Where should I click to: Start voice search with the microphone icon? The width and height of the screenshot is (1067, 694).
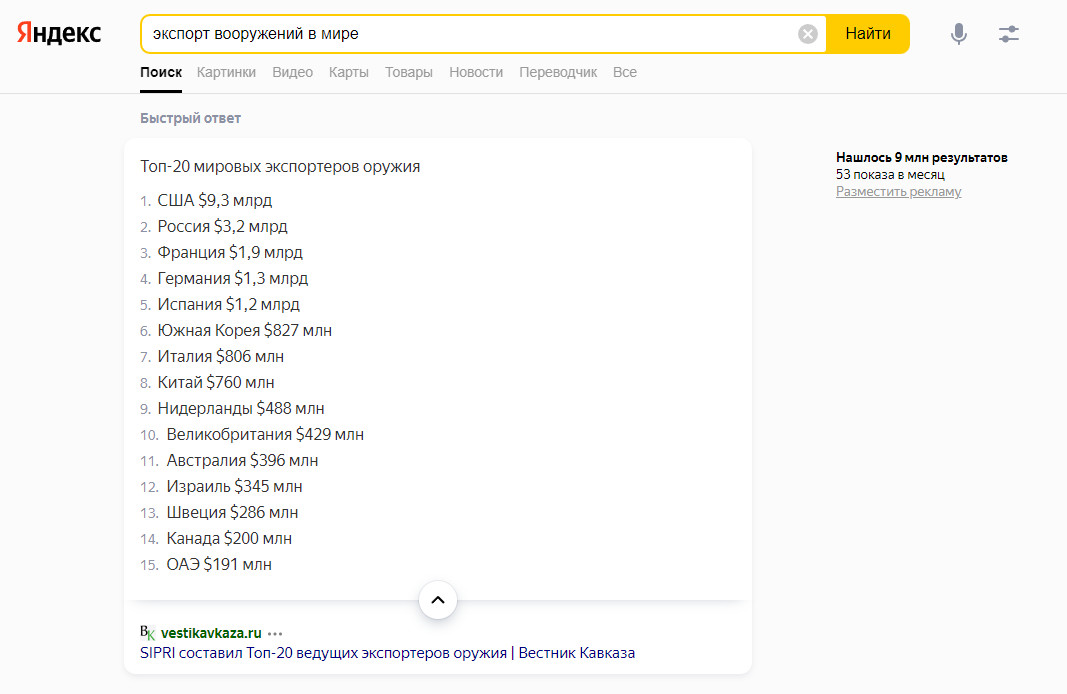coord(958,34)
